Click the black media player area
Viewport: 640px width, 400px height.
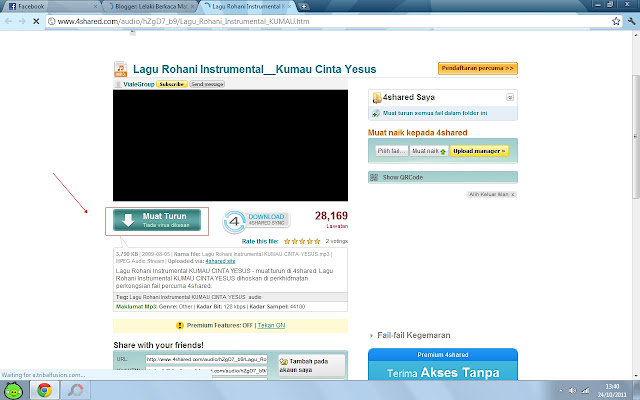(231, 145)
